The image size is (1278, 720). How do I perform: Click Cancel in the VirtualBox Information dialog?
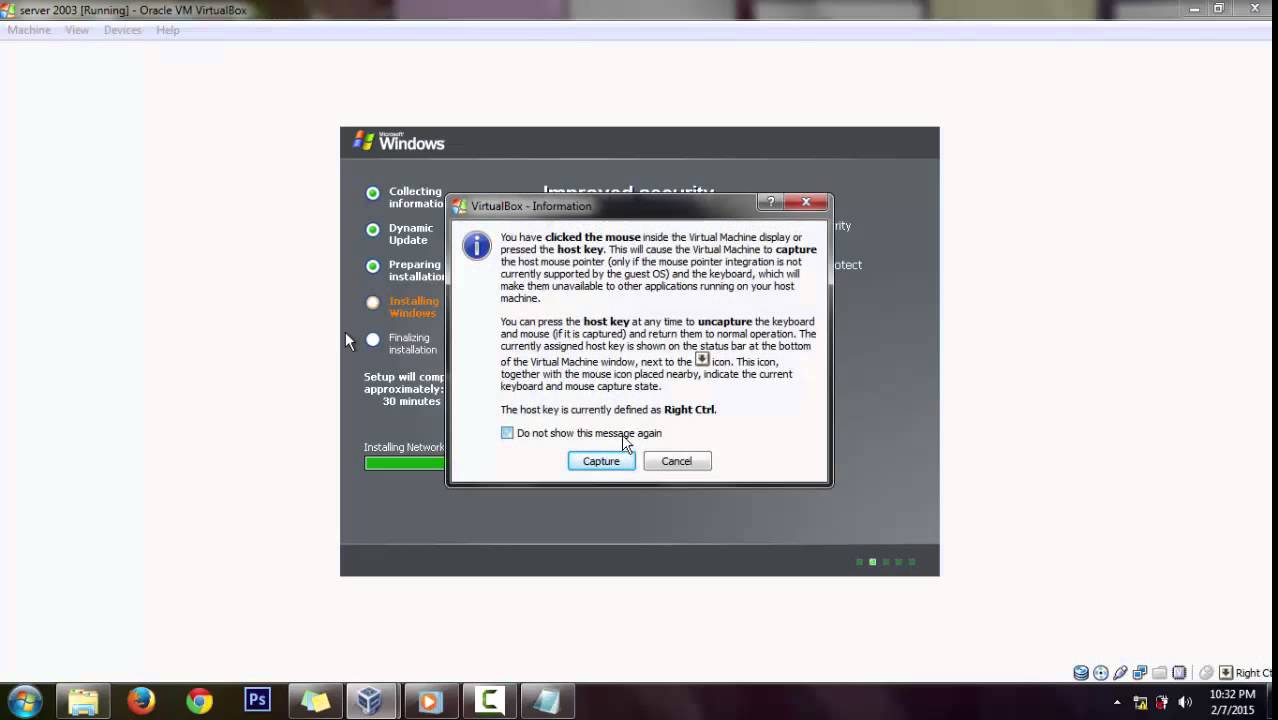(677, 461)
